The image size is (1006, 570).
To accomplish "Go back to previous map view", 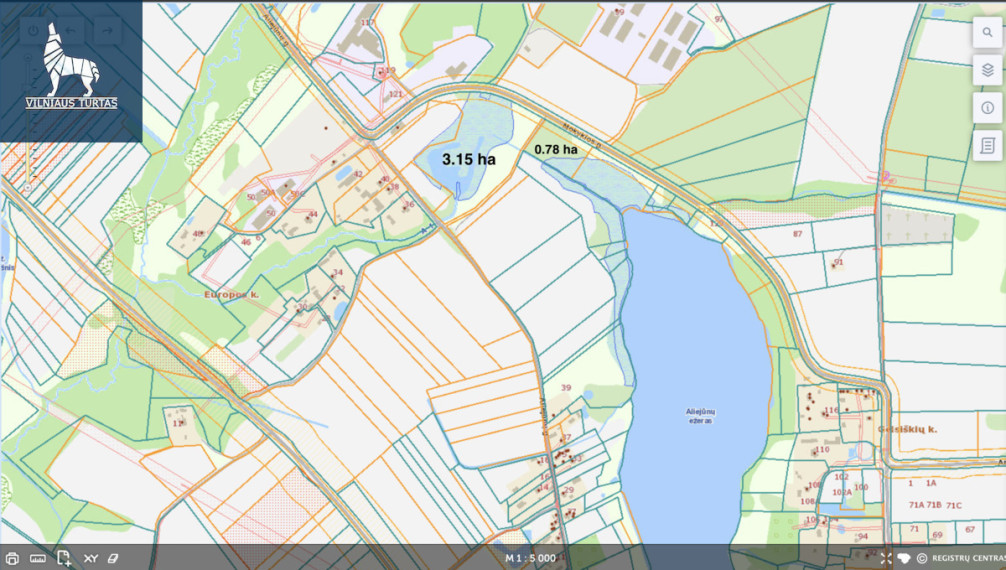I will pyautogui.click(x=71, y=30).
